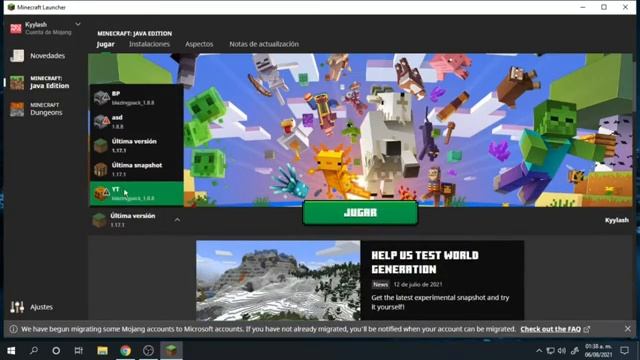This screenshot has width=640, height=360.
Task: Expand the account dropdown chevron
Action: pos(78,24)
